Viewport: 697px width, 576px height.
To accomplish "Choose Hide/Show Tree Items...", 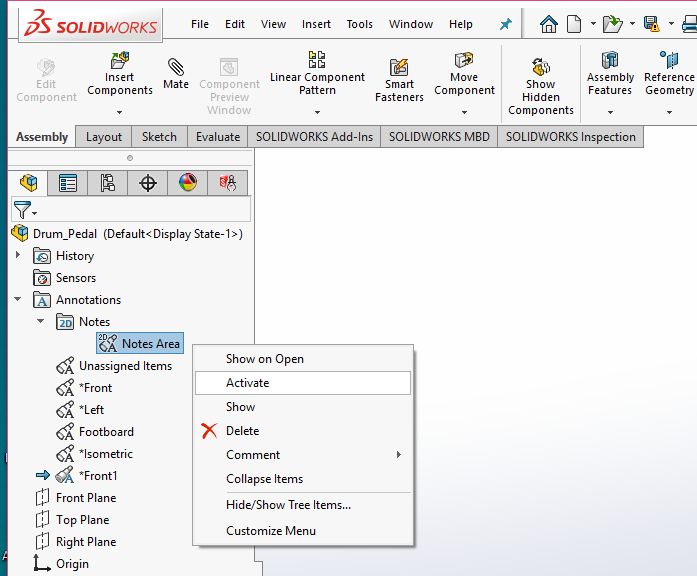I will pos(303,505).
